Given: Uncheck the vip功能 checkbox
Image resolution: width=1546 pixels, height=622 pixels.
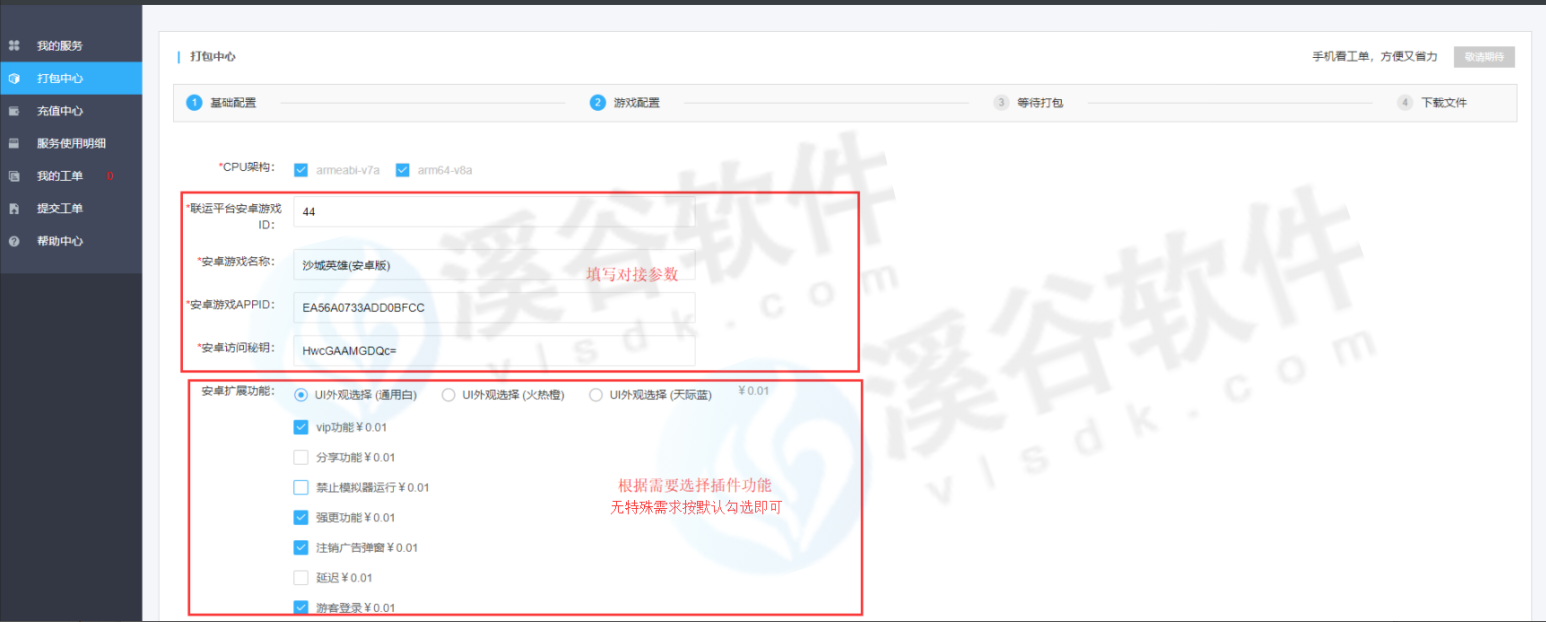Looking at the screenshot, I should 301,427.
